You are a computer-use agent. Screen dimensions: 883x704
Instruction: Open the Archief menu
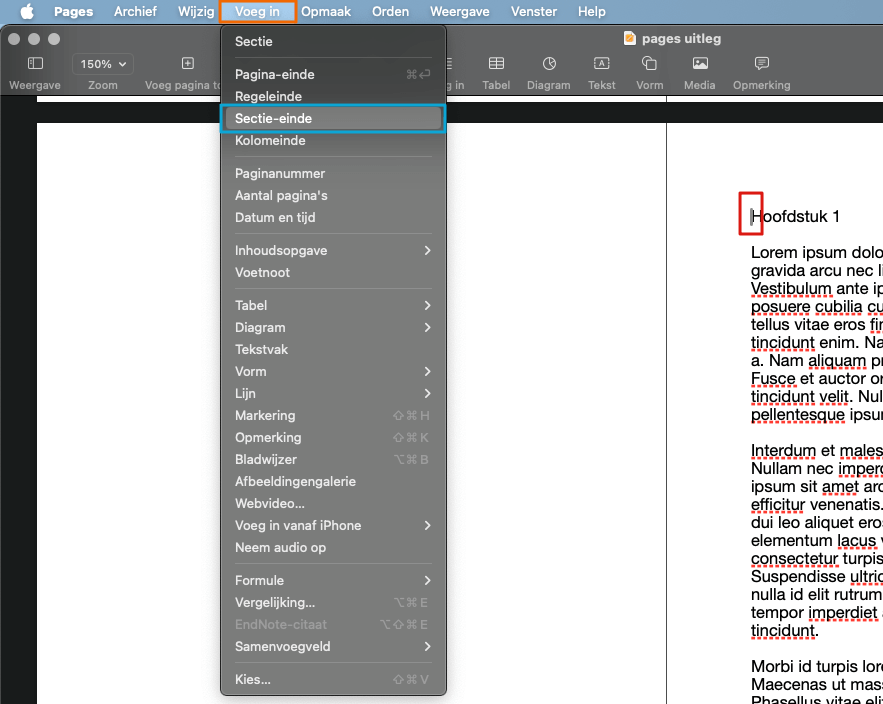[135, 11]
